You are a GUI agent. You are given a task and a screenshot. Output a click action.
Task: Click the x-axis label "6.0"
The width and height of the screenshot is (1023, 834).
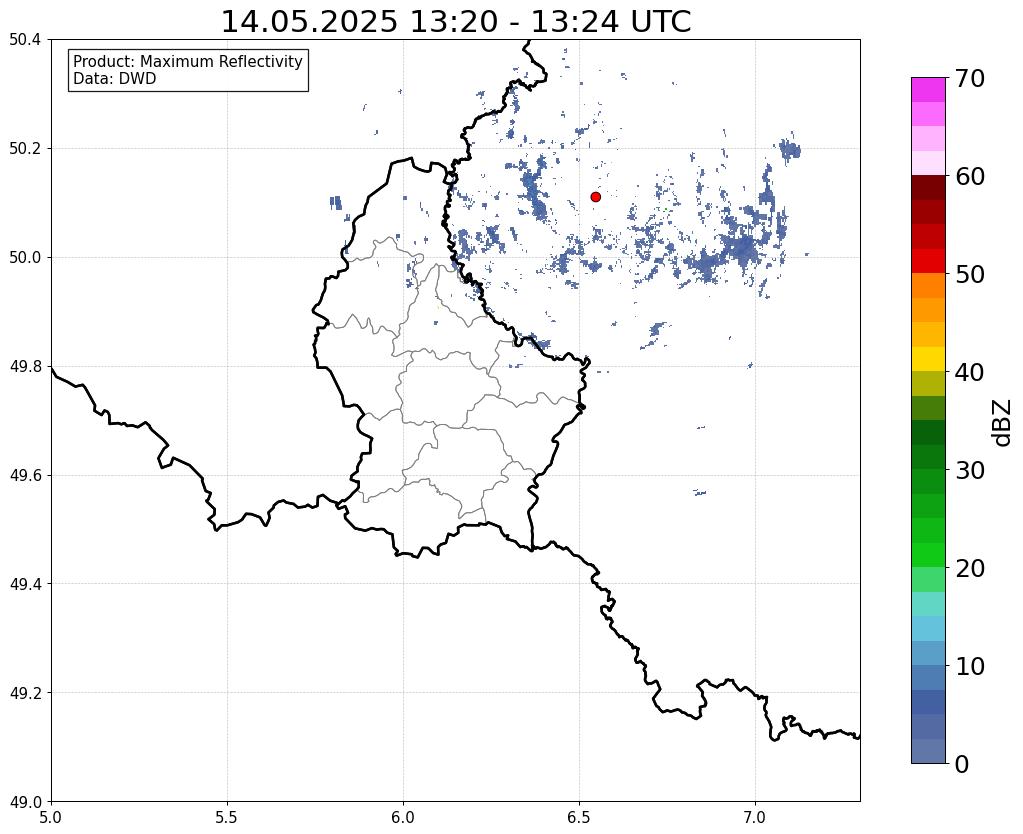point(403,818)
